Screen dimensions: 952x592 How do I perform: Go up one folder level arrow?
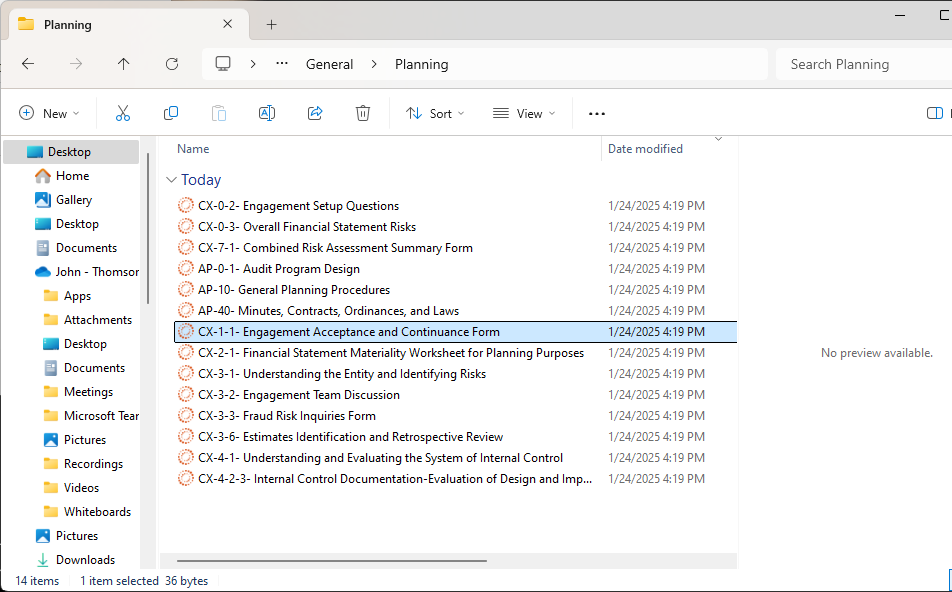click(x=124, y=64)
